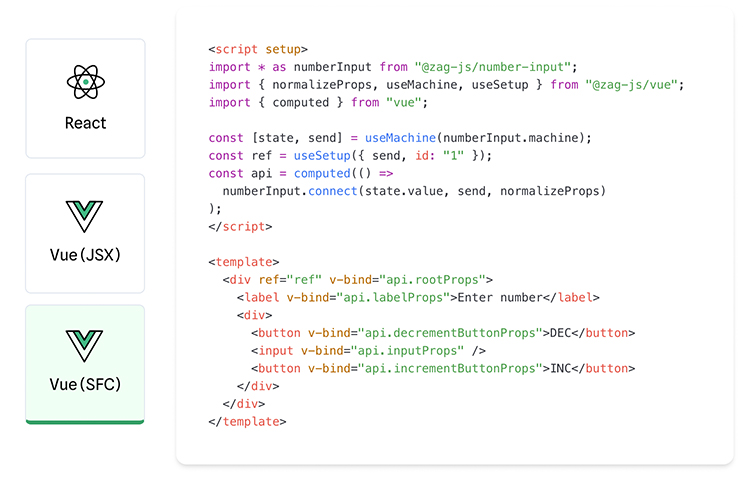Click the closing </script> tag
Image resolution: width=750 pixels, height=480 pixels.
tap(240, 226)
